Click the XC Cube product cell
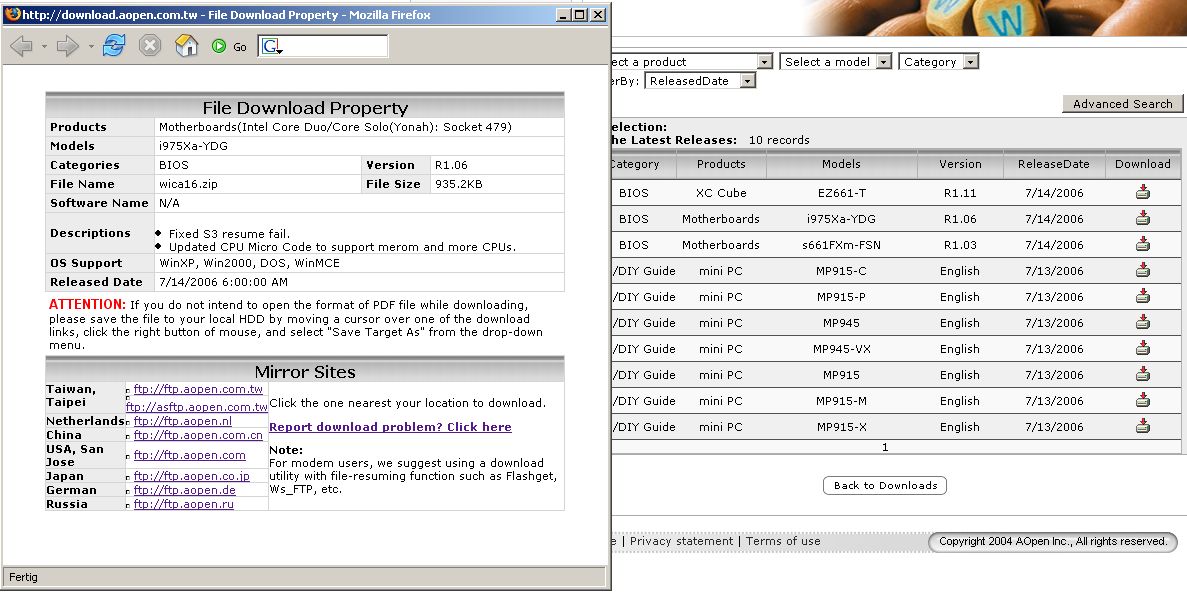This screenshot has height=594, width=1187. 721,193
